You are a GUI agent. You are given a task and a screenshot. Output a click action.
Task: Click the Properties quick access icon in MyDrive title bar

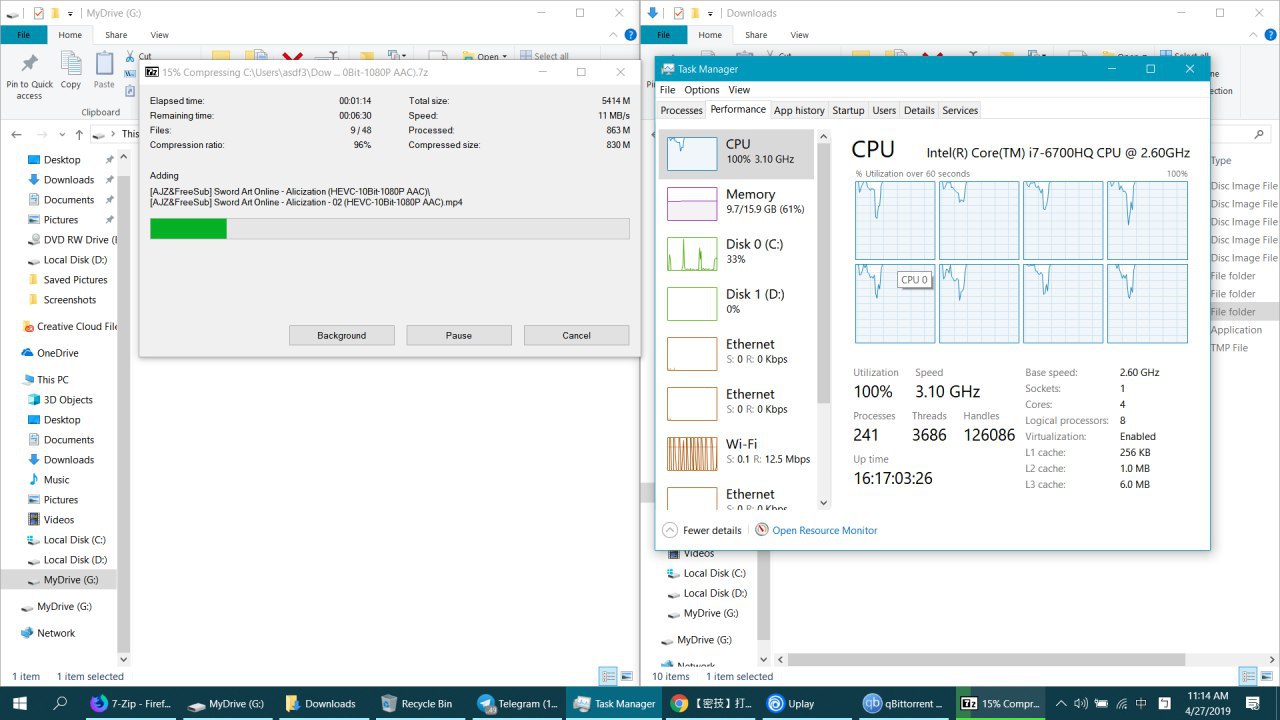pyautogui.click(x=39, y=13)
